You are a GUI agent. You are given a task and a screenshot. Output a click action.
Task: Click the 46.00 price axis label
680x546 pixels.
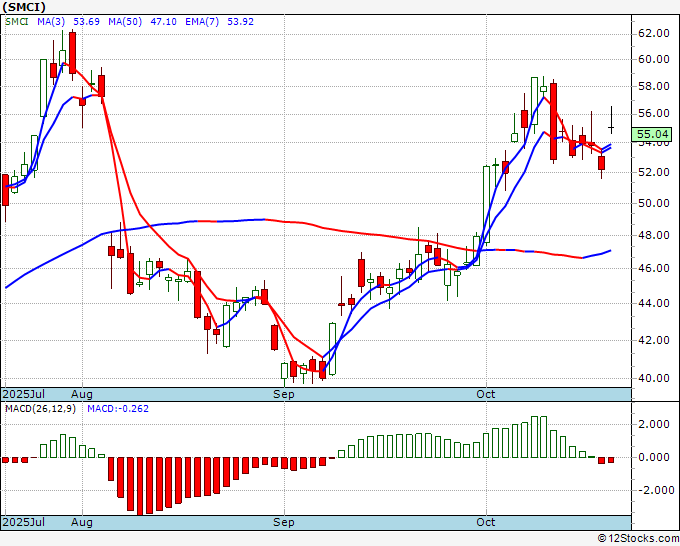[x=654, y=268]
